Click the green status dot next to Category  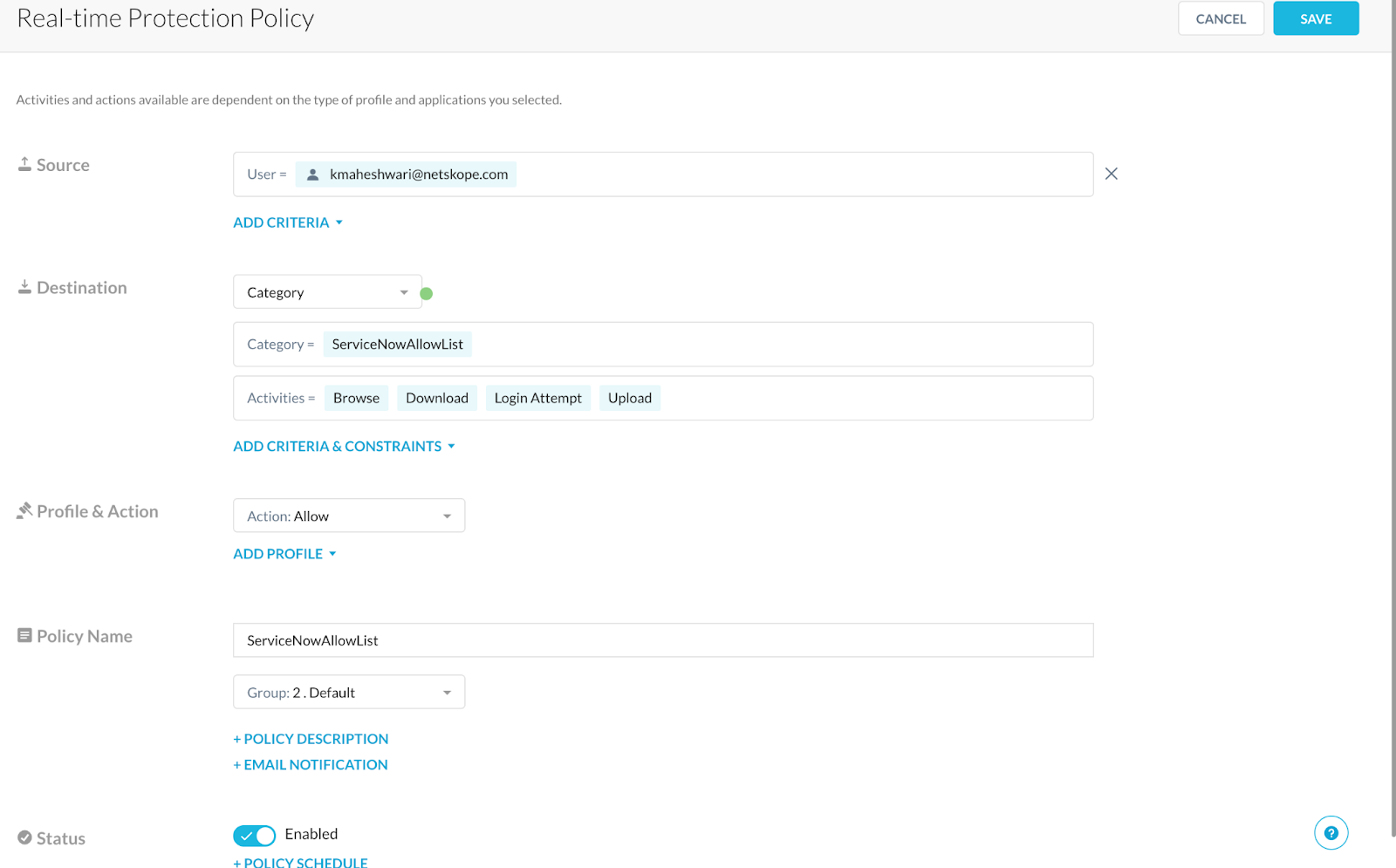tap(427, 293)
